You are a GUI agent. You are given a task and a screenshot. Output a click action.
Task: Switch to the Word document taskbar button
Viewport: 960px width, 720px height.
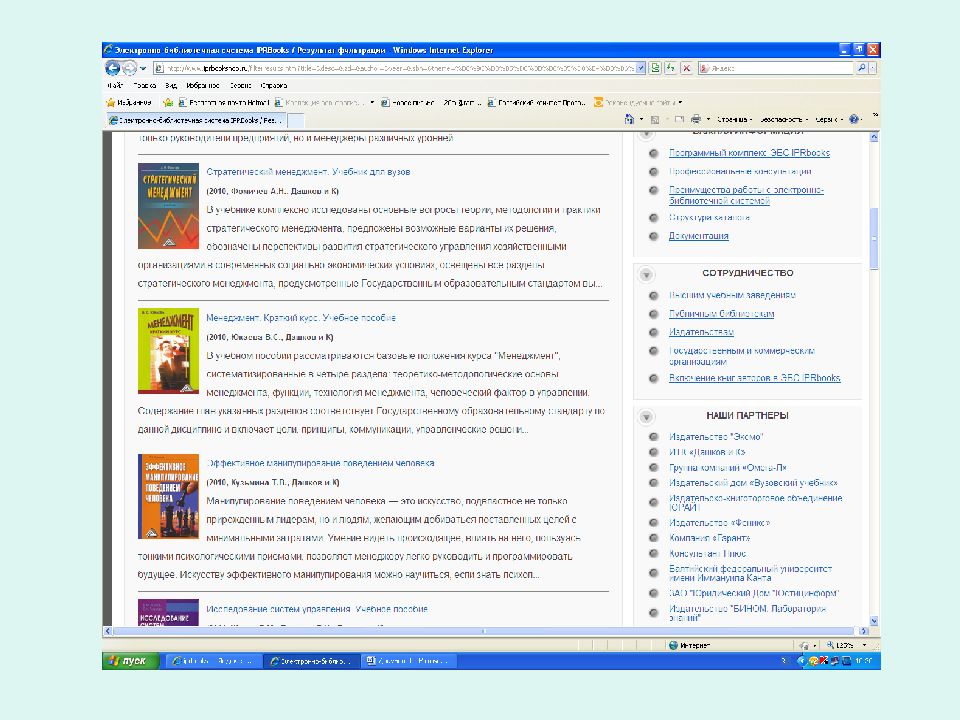pyautogui.click(x=408, y=661)
